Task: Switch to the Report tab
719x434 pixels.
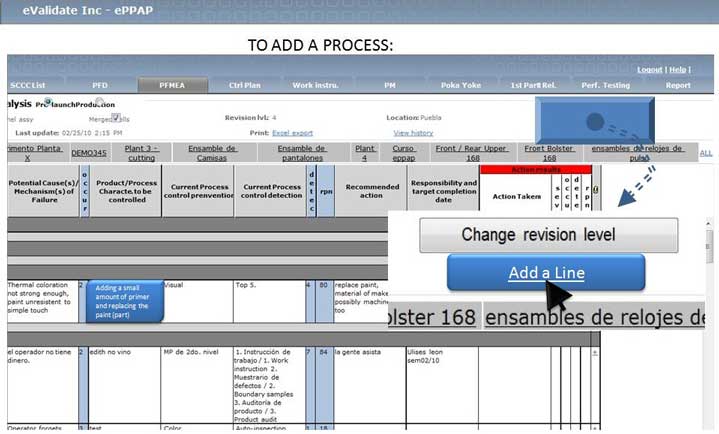Action: [x=678, y=85]
